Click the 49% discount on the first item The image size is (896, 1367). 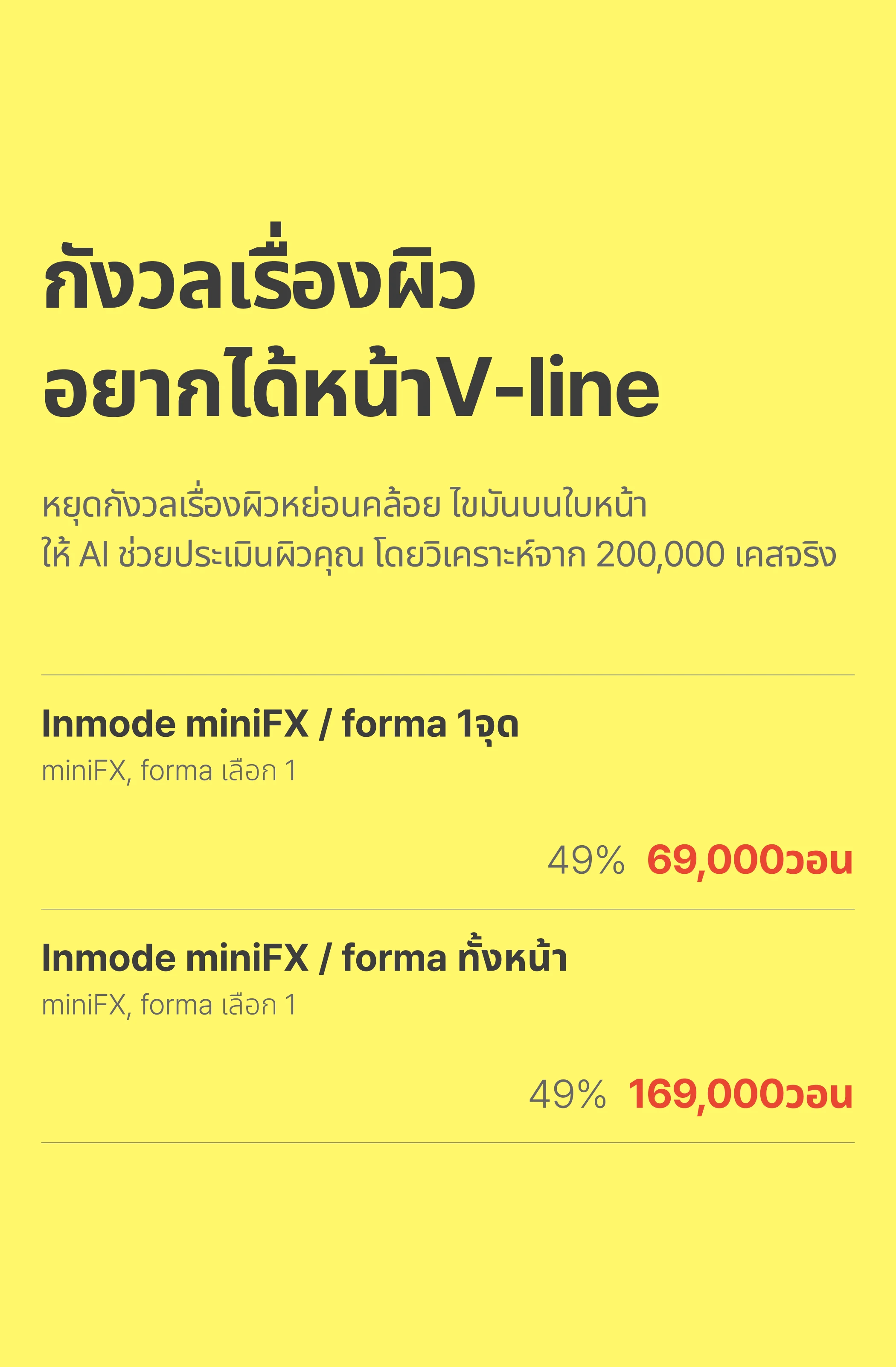coord(586,861)
